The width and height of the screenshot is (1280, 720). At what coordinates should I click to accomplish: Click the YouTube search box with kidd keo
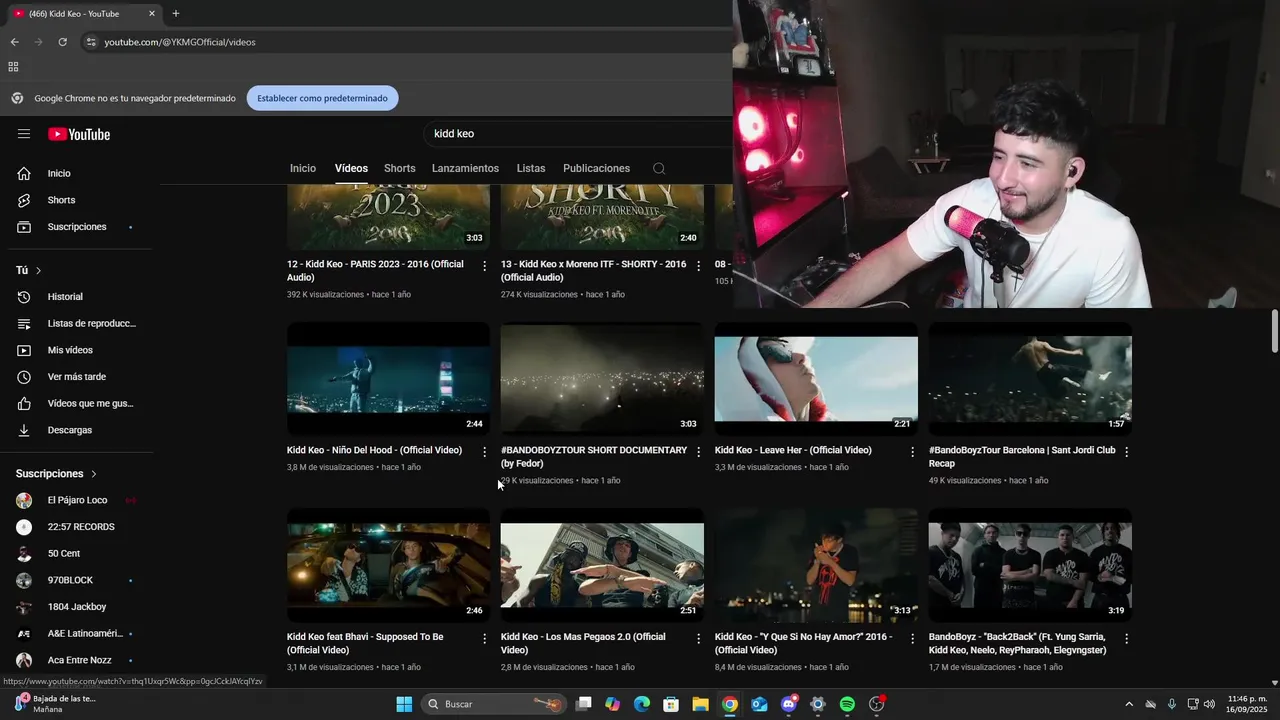(x=578, y=134)
